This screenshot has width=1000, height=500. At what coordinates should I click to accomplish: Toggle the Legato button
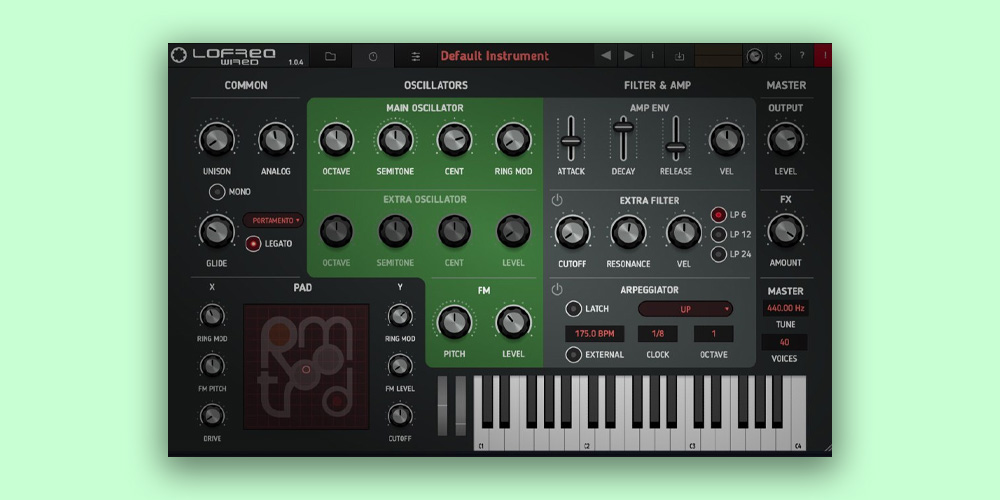[254, 244]
